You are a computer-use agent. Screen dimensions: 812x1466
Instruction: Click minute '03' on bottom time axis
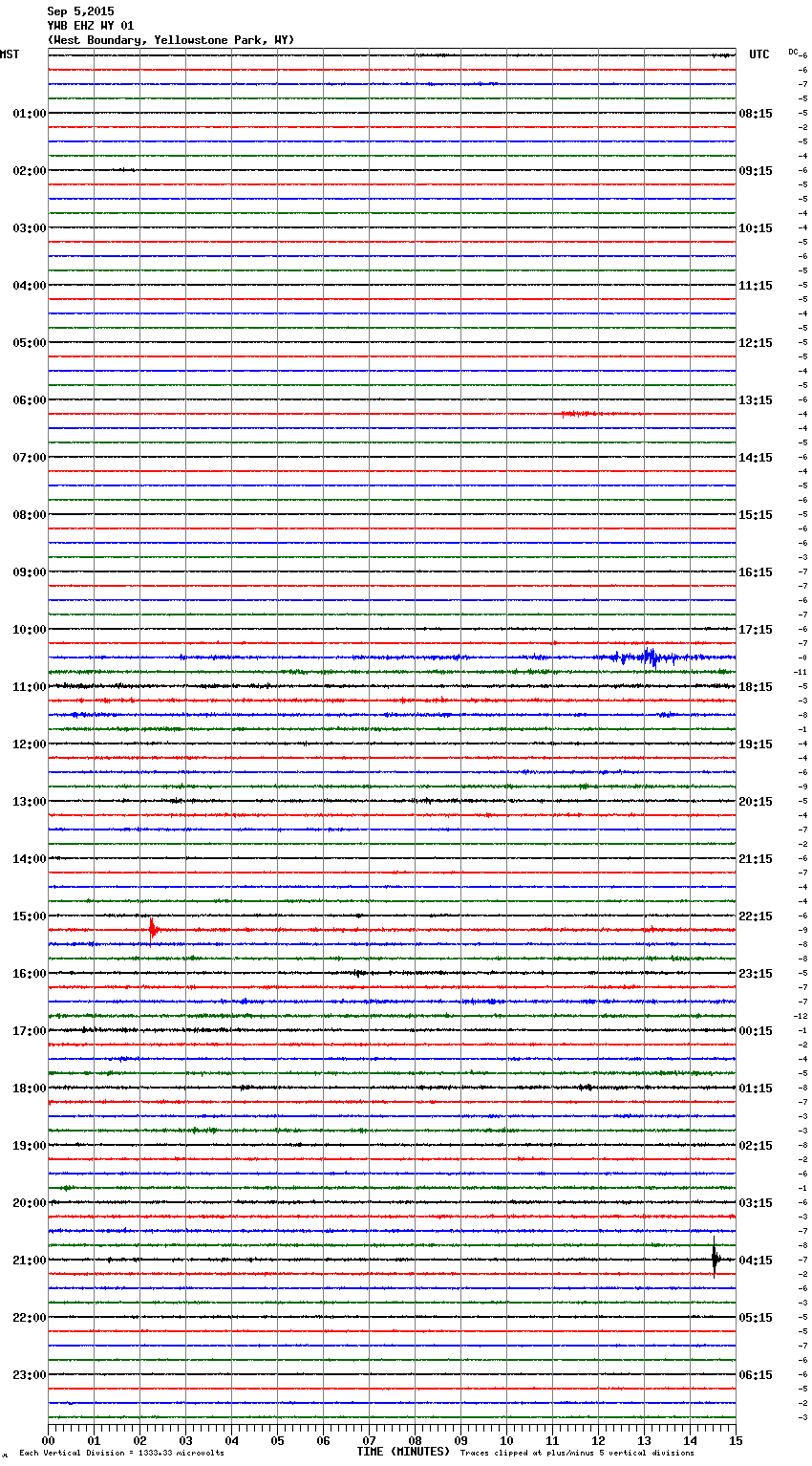(185, 1440)
